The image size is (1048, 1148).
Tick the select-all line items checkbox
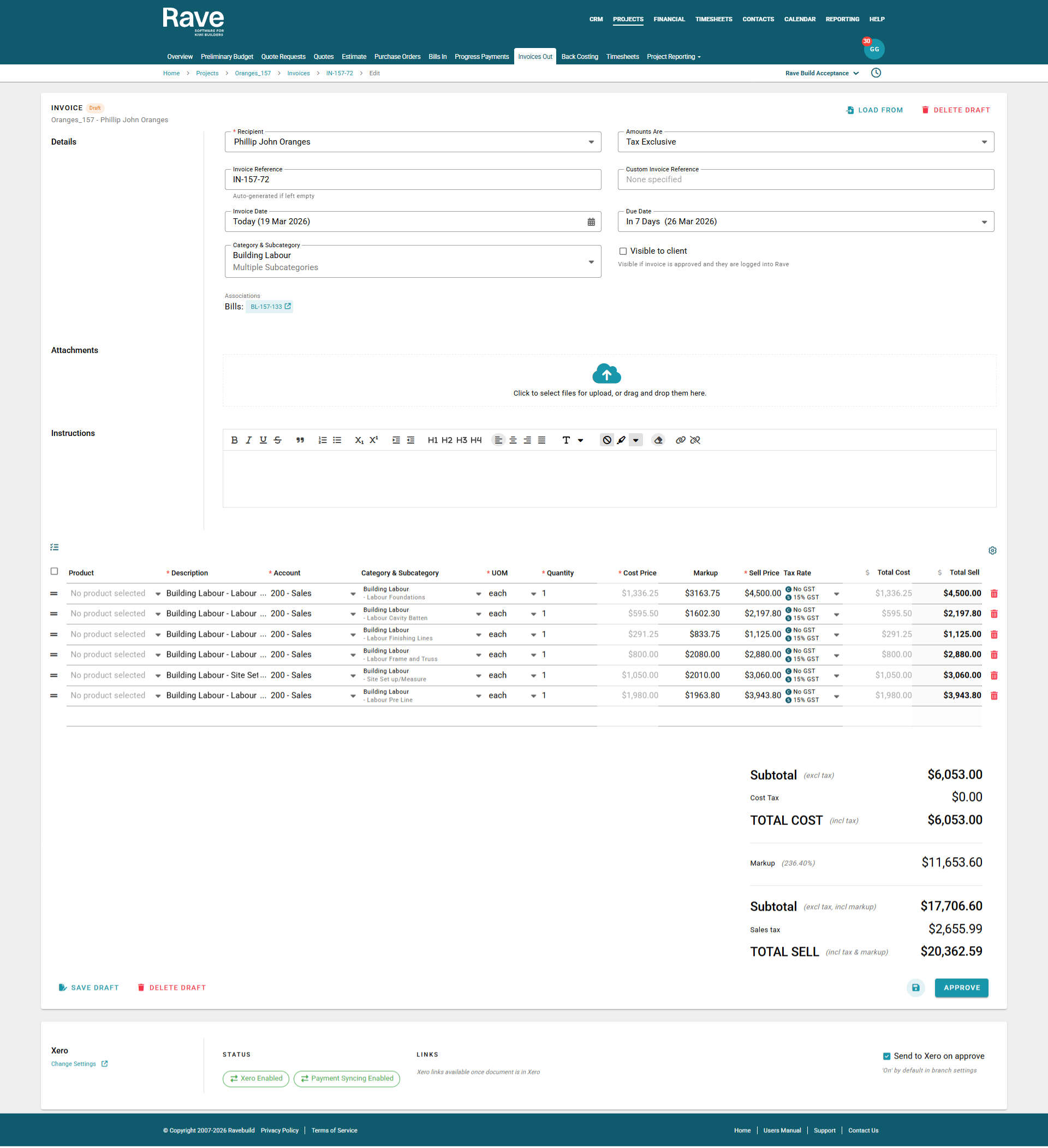(54, 571)
